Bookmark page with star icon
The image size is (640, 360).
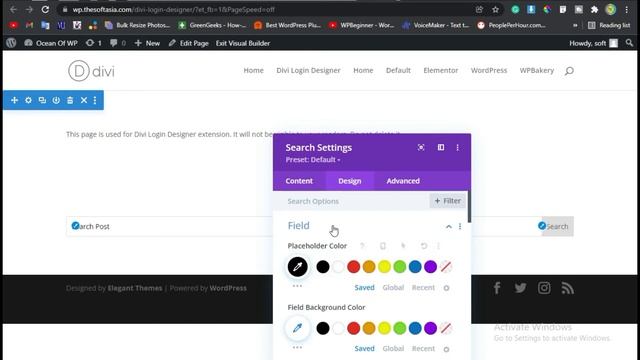click(x=495, y=9)
